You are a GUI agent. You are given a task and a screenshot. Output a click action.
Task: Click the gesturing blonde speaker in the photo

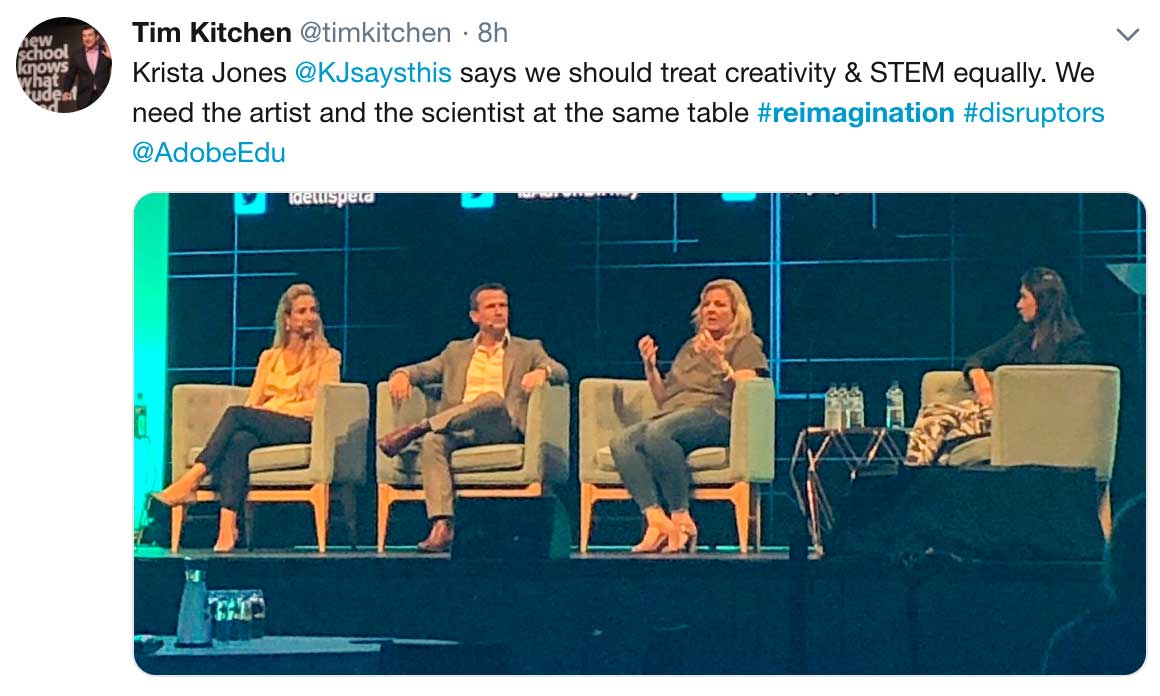pos(690,390)
